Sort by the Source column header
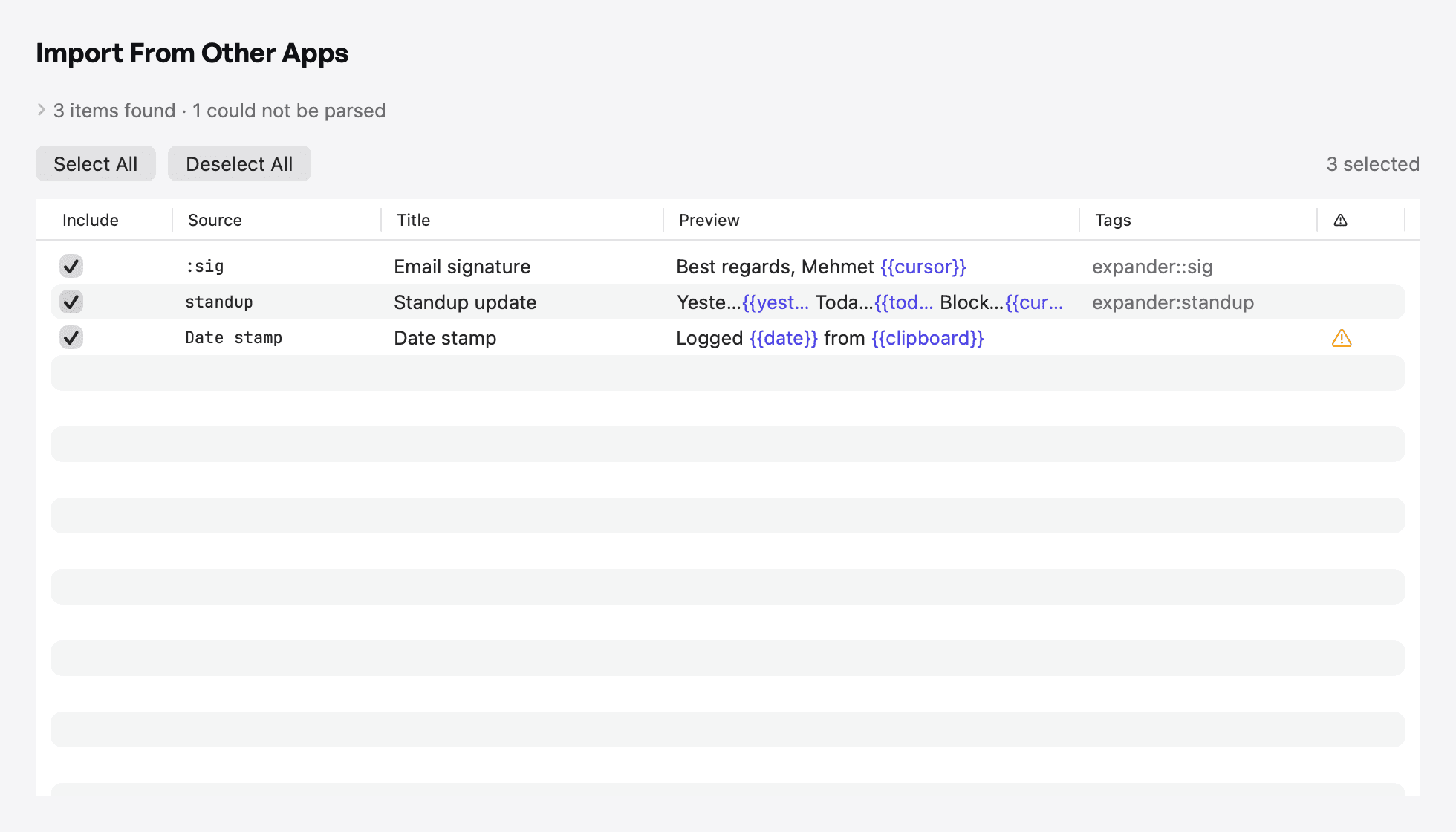Screen dimensions: 1456x832 [x=215, y=220]
